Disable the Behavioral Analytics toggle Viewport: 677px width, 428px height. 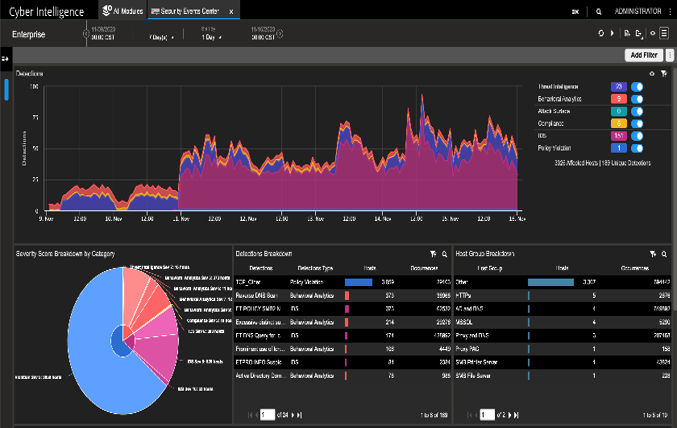click(x=636, y=99)
